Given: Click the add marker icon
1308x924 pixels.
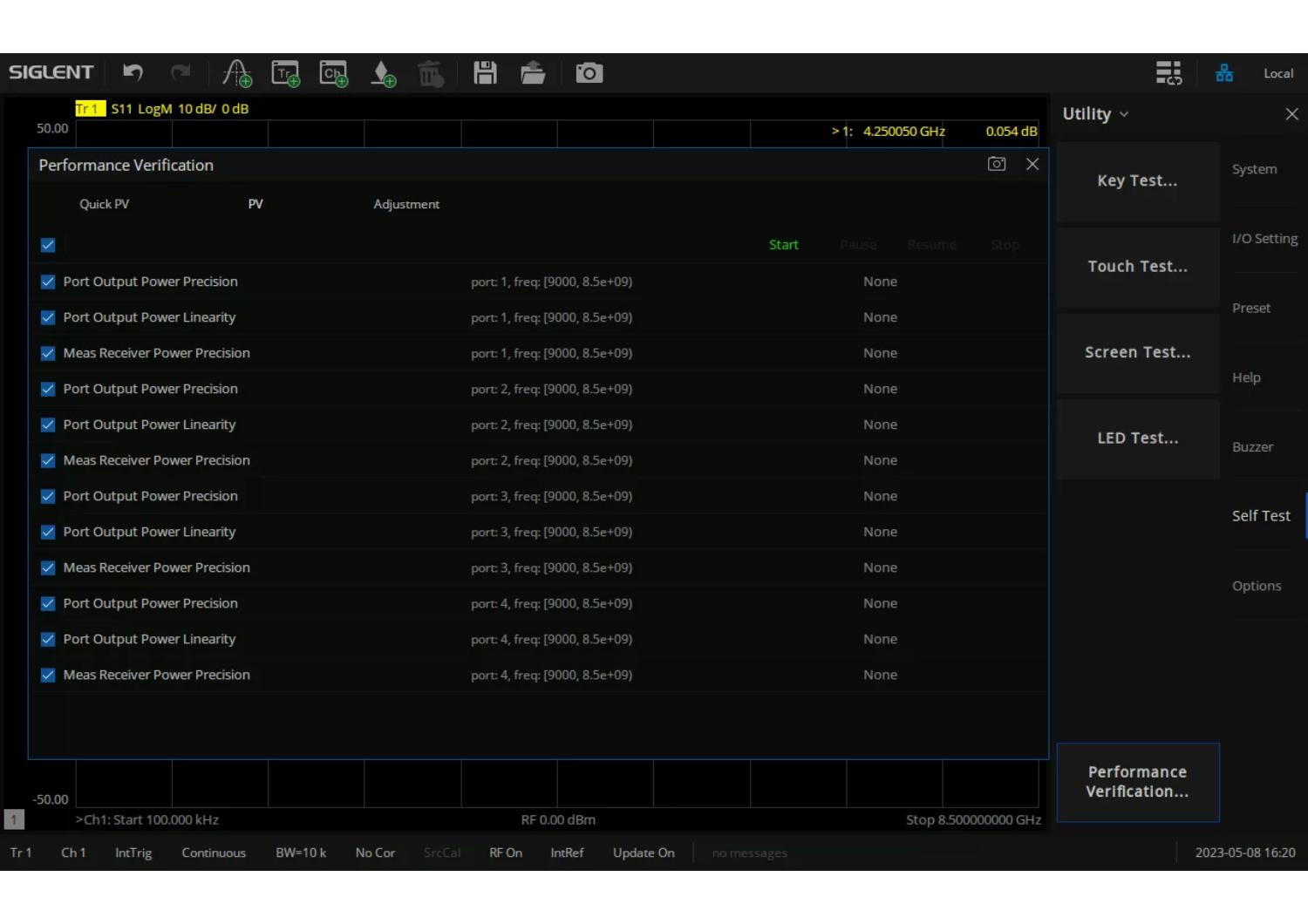Looking at the screenshot, I should (382, 73).
